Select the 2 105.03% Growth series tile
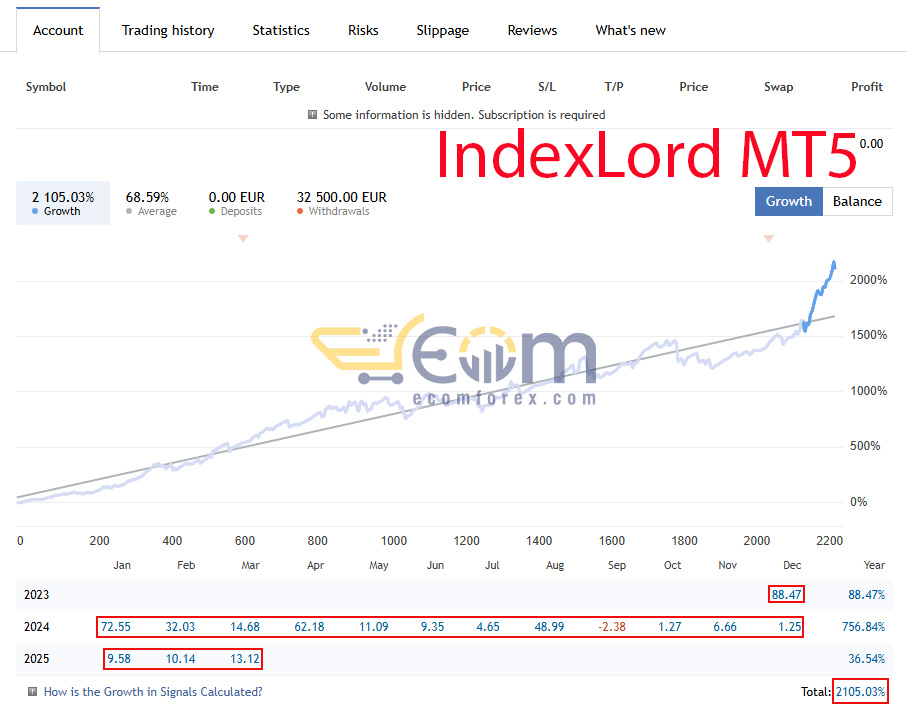This screenshot has height=719, width=907. click(x=62, y=202)
